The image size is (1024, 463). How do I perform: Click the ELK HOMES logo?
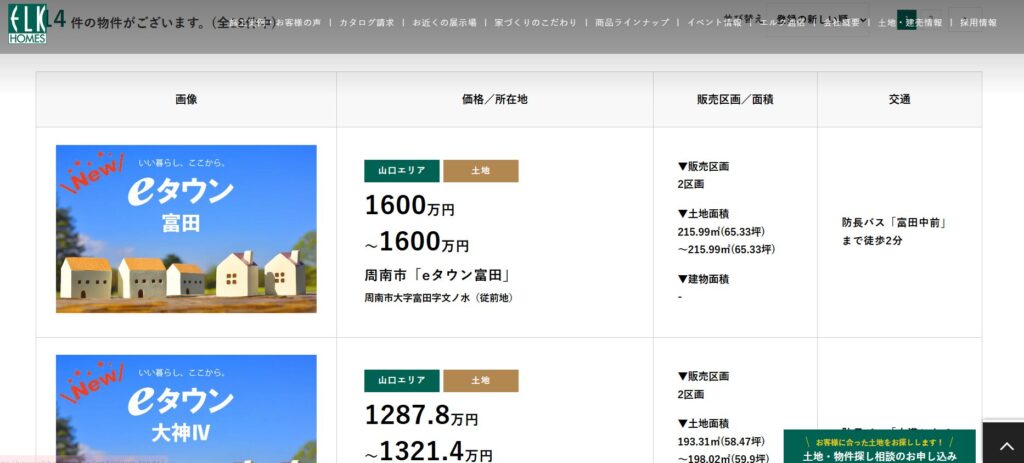26,22
